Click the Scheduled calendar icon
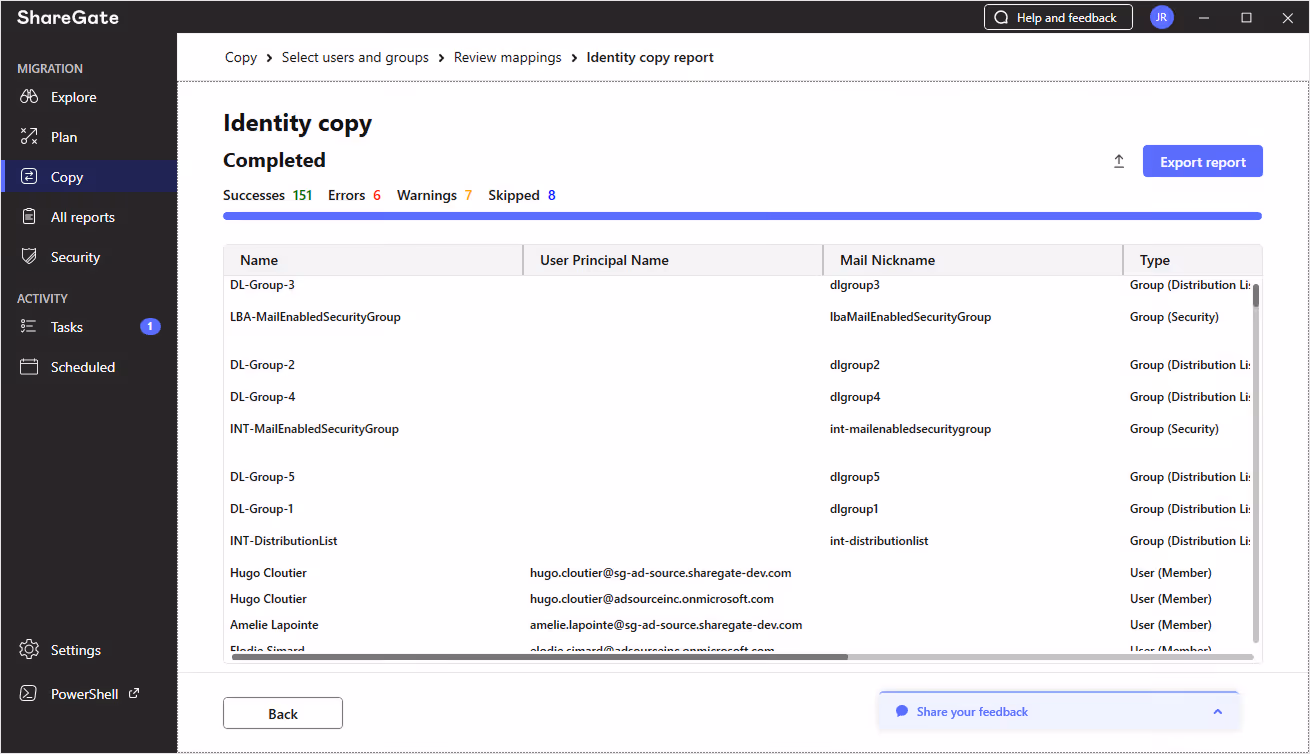 29,367
